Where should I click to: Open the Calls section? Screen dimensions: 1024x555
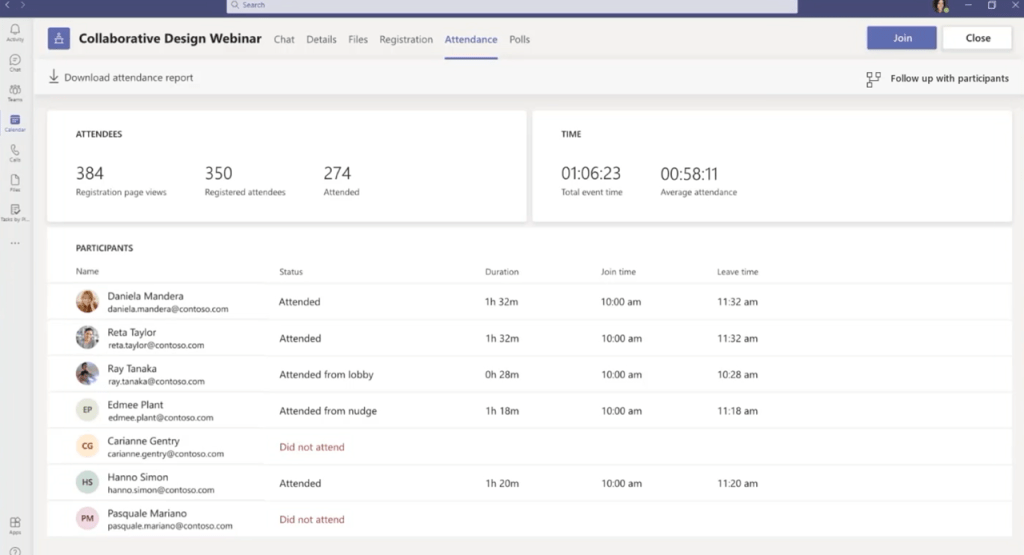pyautogui.click(x=15, y=151)
